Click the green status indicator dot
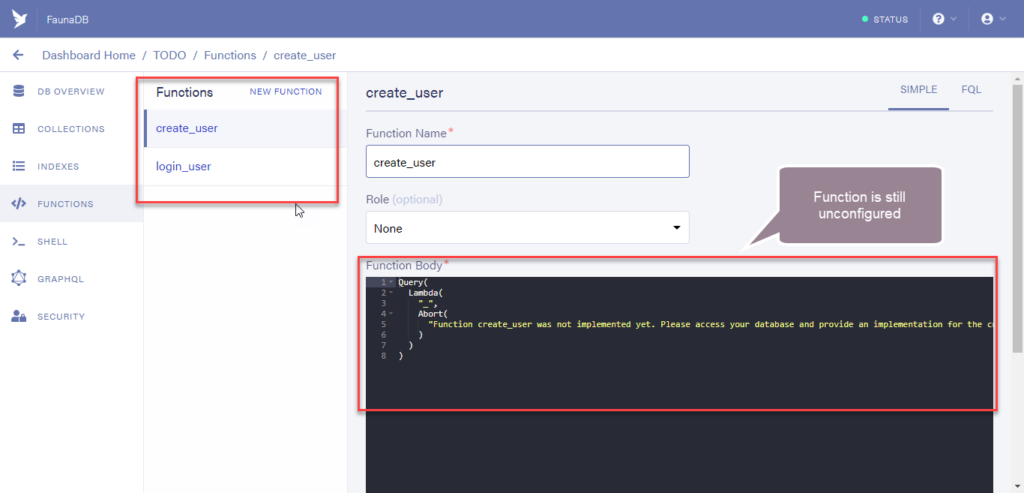This screenshot has height=493, width=1024. click(865, 19)
